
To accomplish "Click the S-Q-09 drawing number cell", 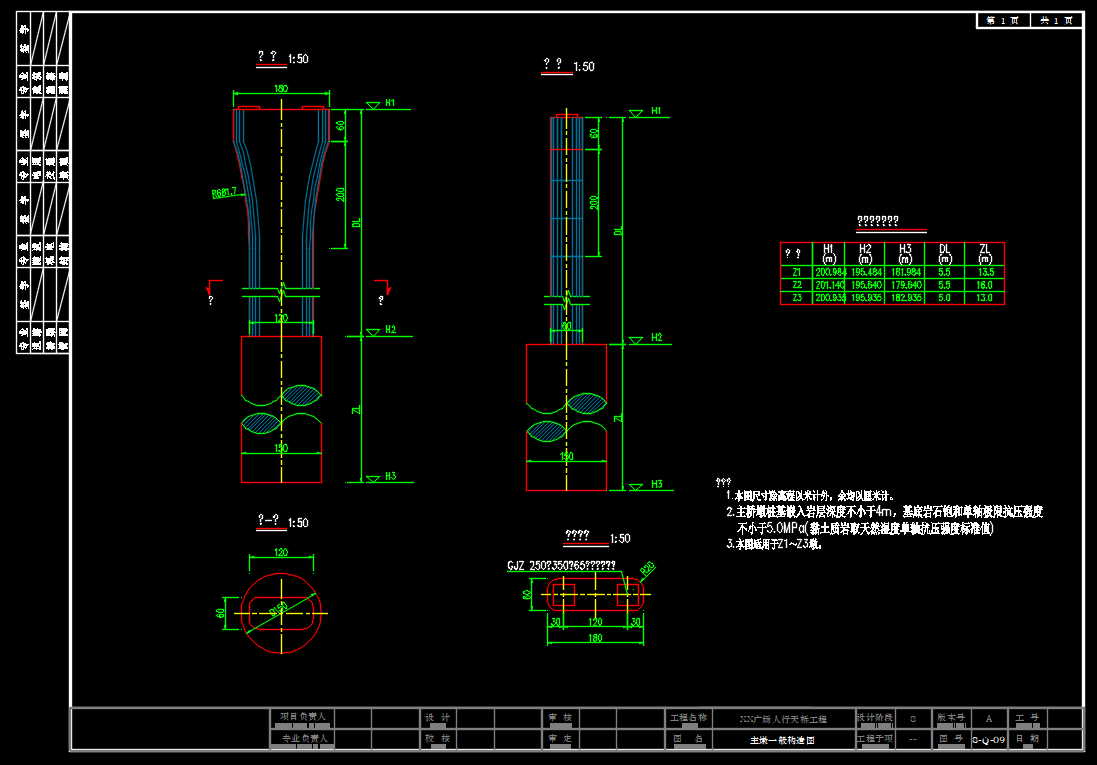I will coord(989,740).
